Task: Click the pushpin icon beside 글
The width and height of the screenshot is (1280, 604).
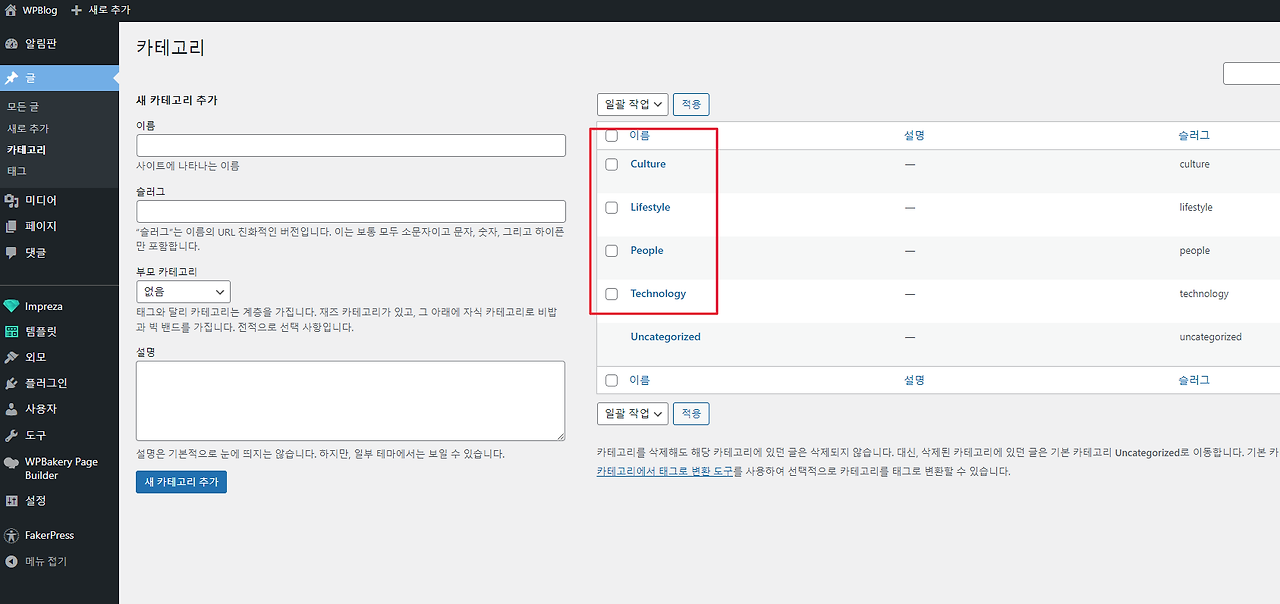Action: coord(11,78)
